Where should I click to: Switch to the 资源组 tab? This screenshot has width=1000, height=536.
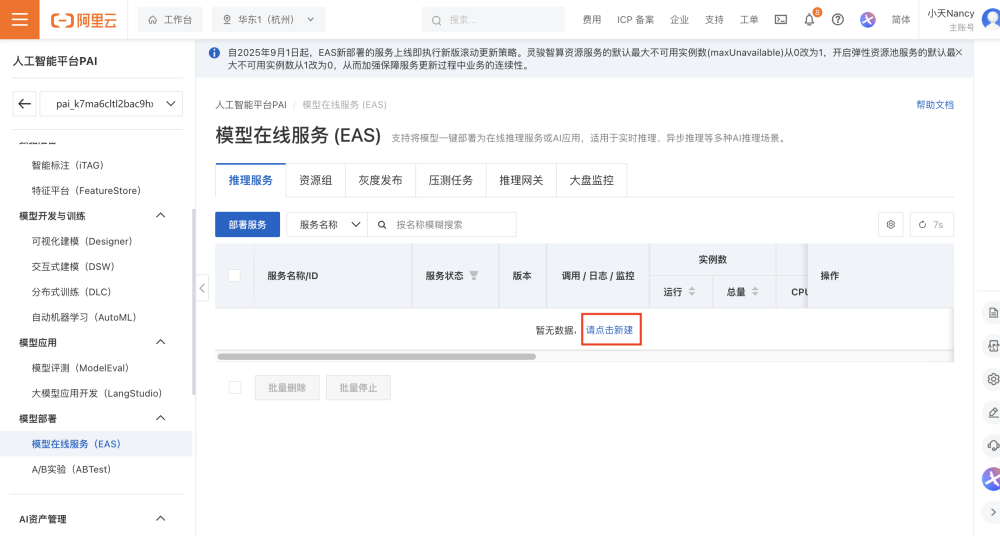[316, 181]
